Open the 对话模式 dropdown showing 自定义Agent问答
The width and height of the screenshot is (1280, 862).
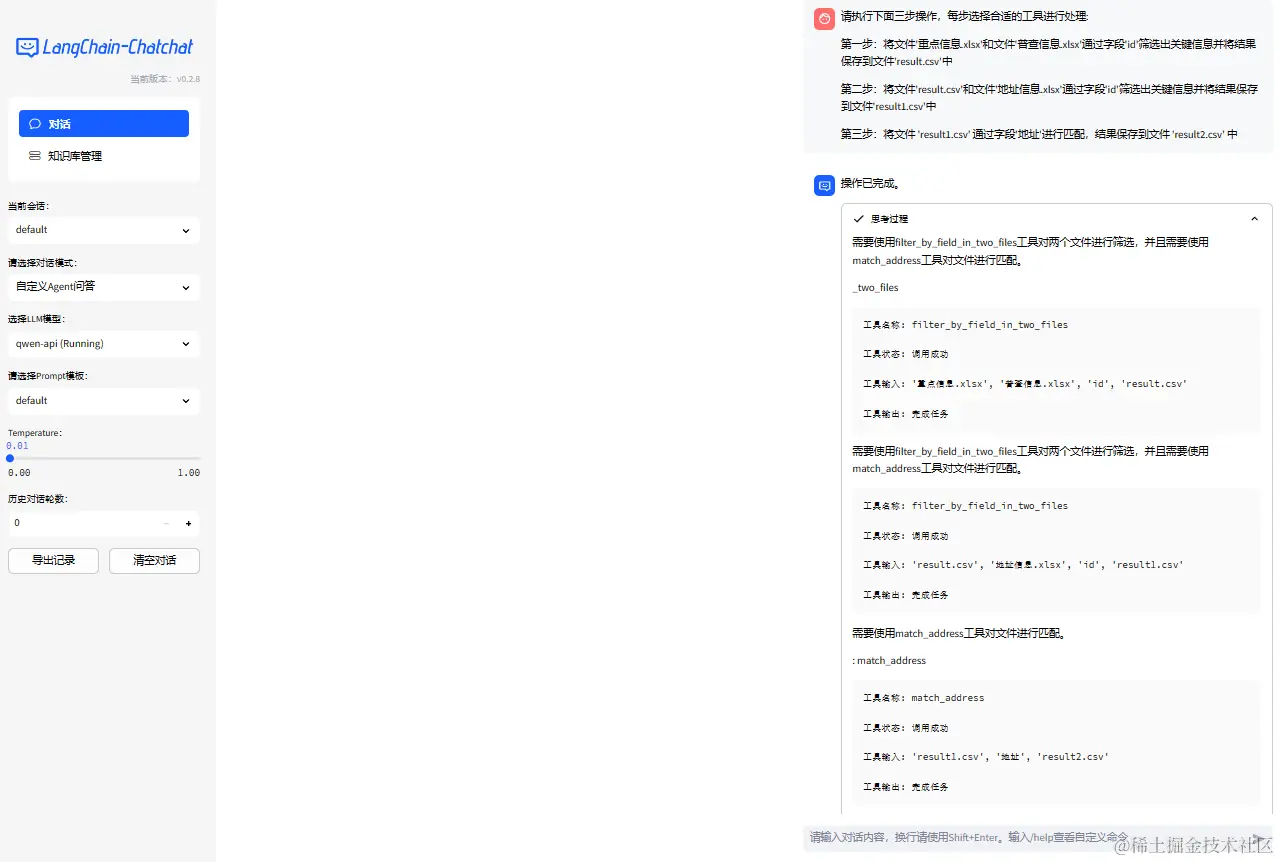[103, 287]
